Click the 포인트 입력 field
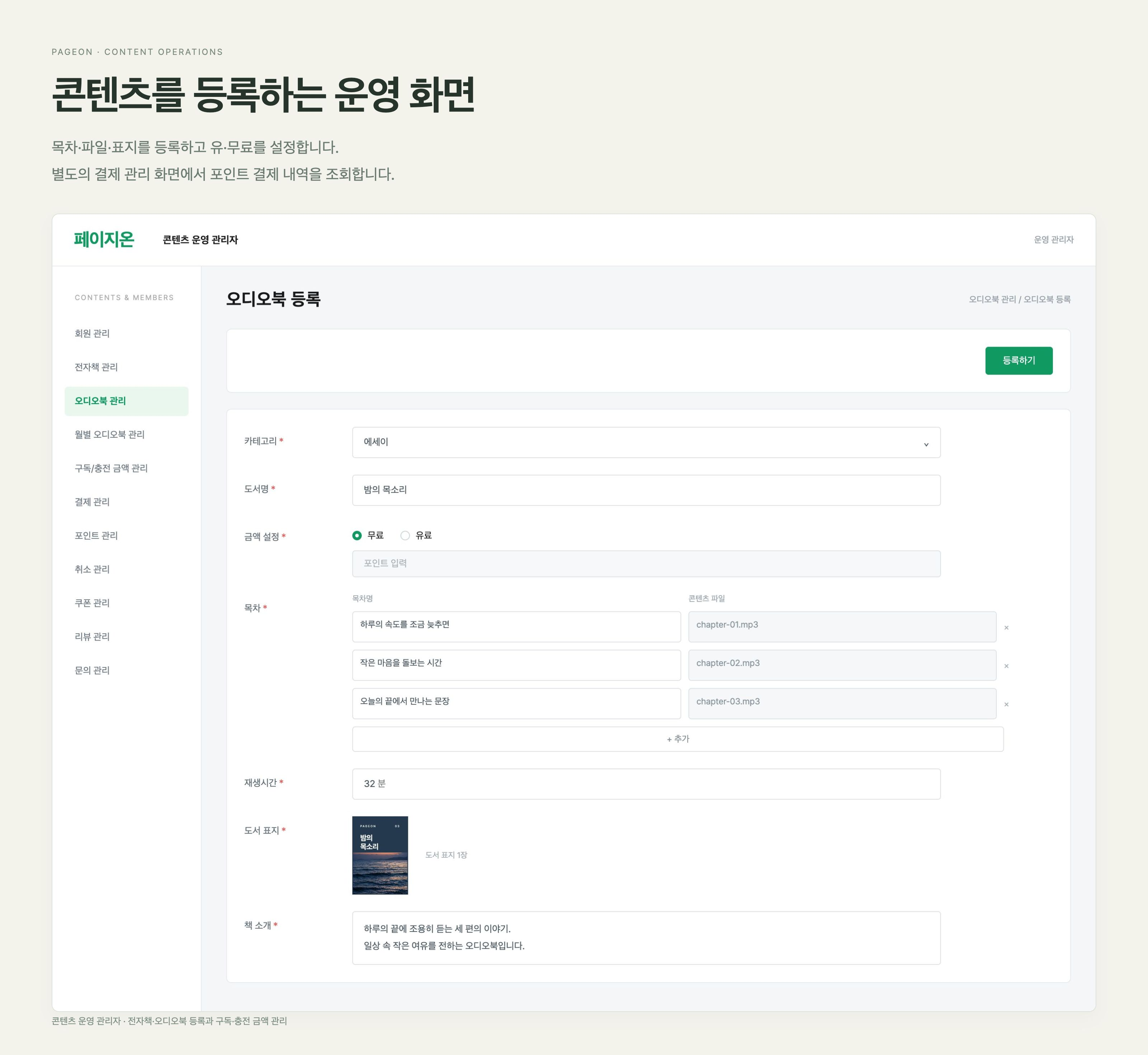 [646, 563]
